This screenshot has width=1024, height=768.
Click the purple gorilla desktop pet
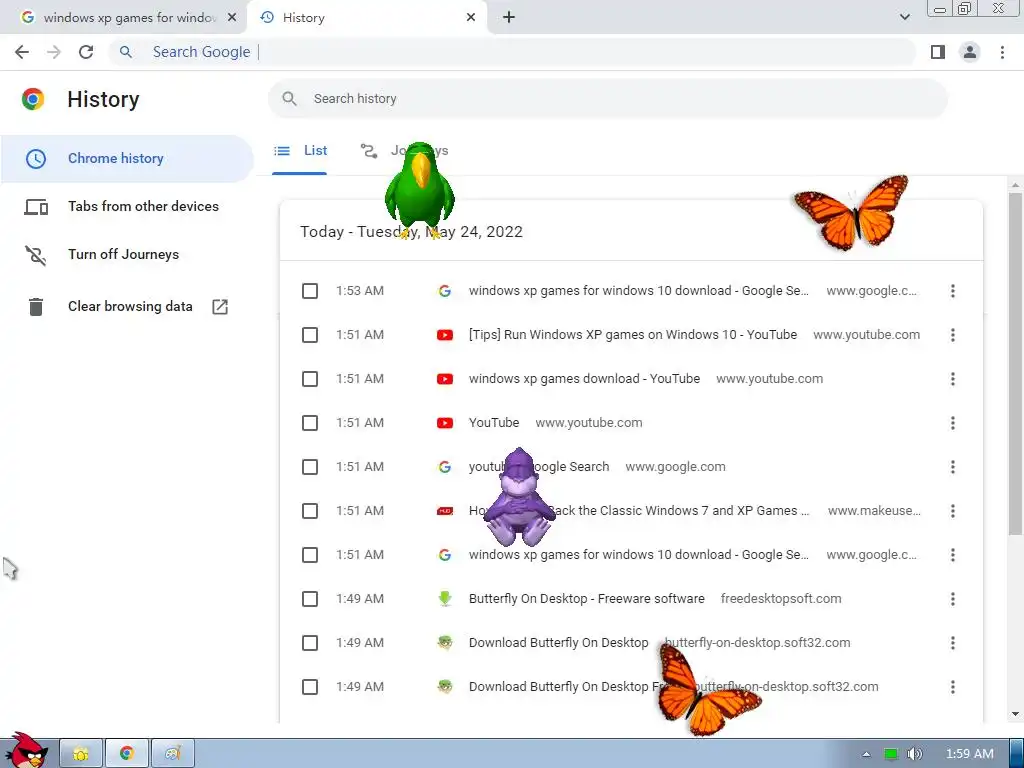pos(519,497)
